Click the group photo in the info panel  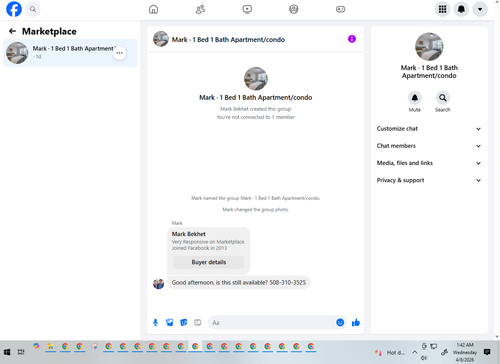pos(429,47)
